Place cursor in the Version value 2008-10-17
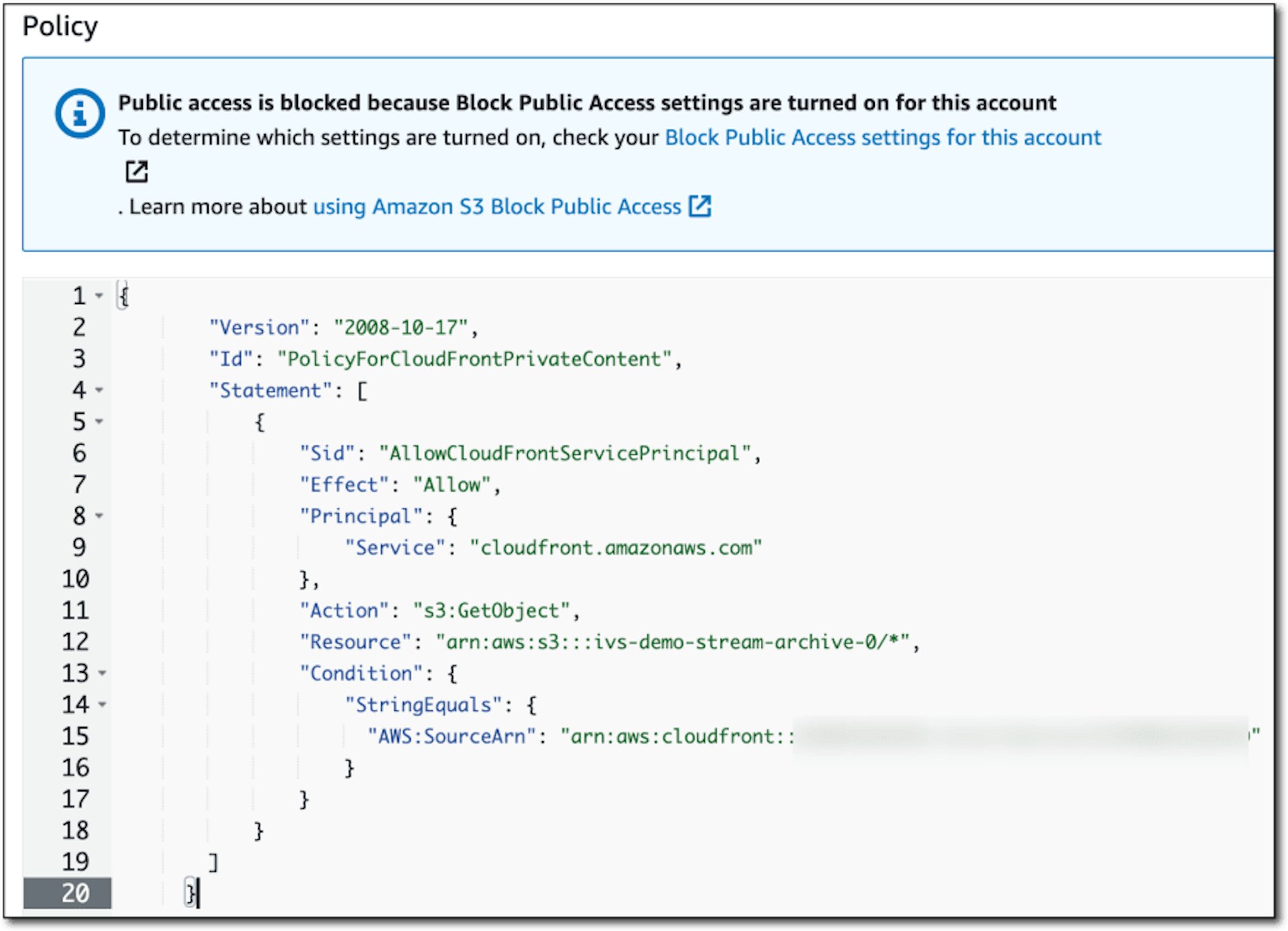This screenshot has width=1288, height=931. click(x=400, y=327)
